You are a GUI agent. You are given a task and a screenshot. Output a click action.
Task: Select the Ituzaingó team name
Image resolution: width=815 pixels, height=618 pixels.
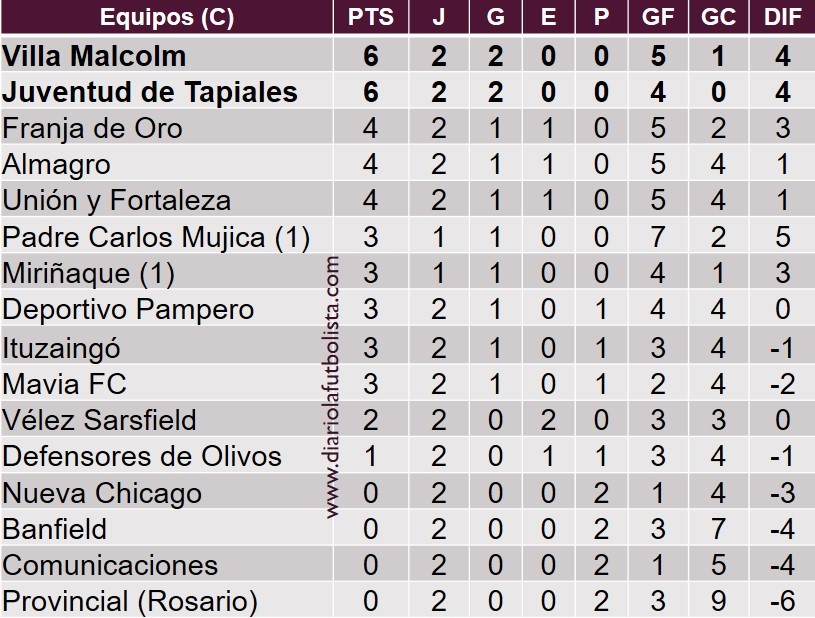[x=62, y=346]
